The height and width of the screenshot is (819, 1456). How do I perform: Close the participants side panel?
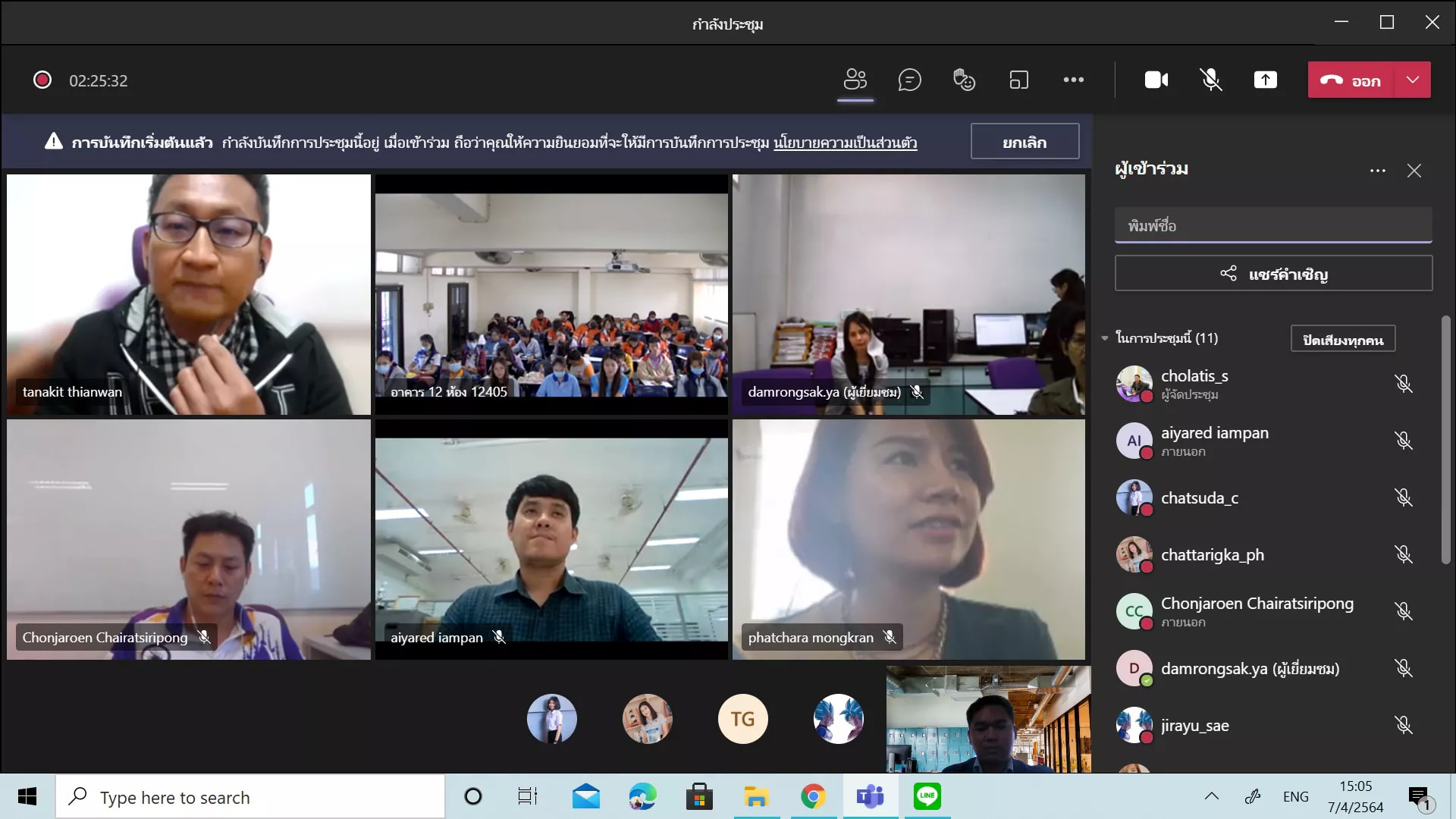[1414, 171]
